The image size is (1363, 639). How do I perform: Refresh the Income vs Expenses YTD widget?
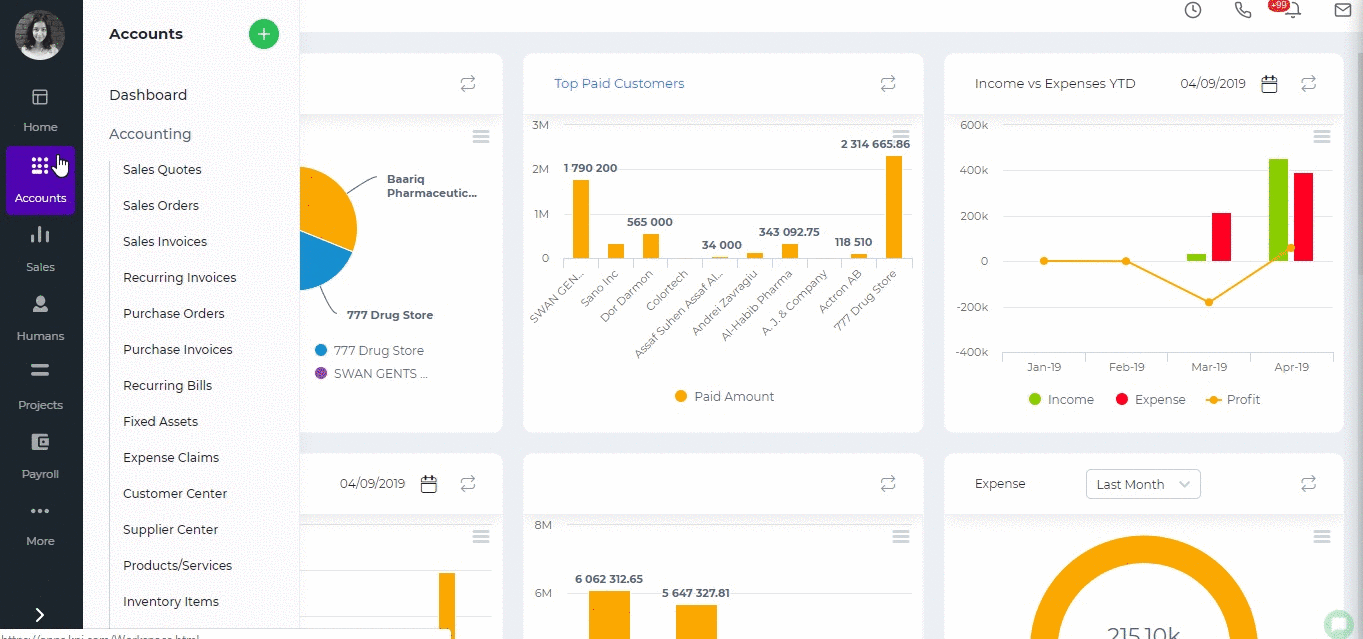click(x=1308, y=84)
